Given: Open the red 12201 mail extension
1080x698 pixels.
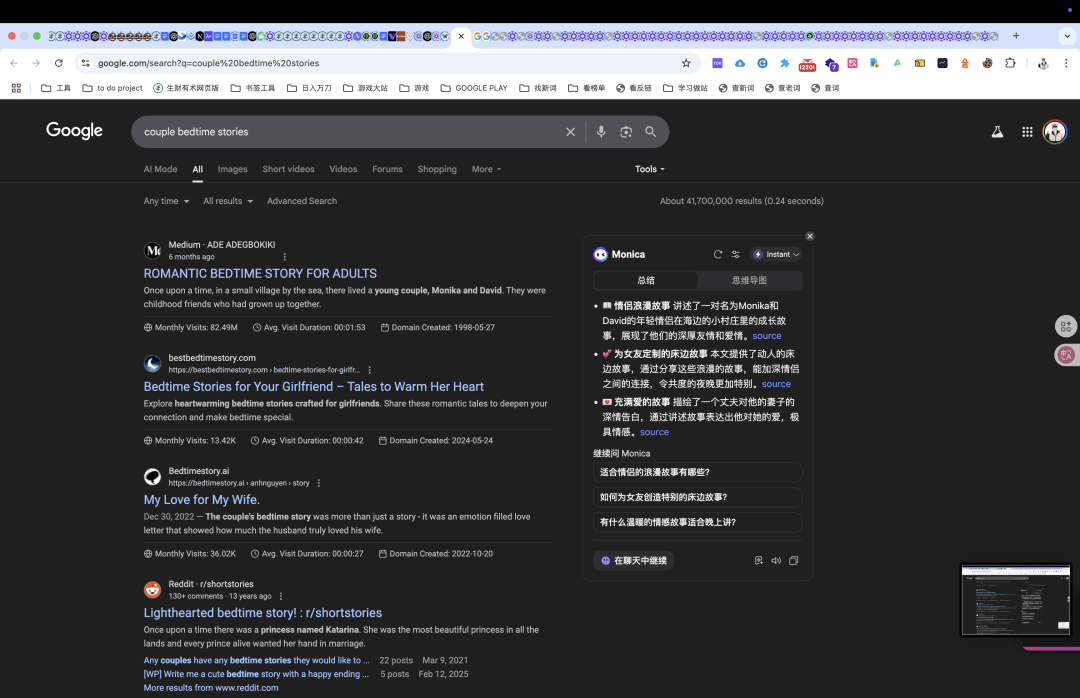Looking at the screenshot, I should click(807, 64).
